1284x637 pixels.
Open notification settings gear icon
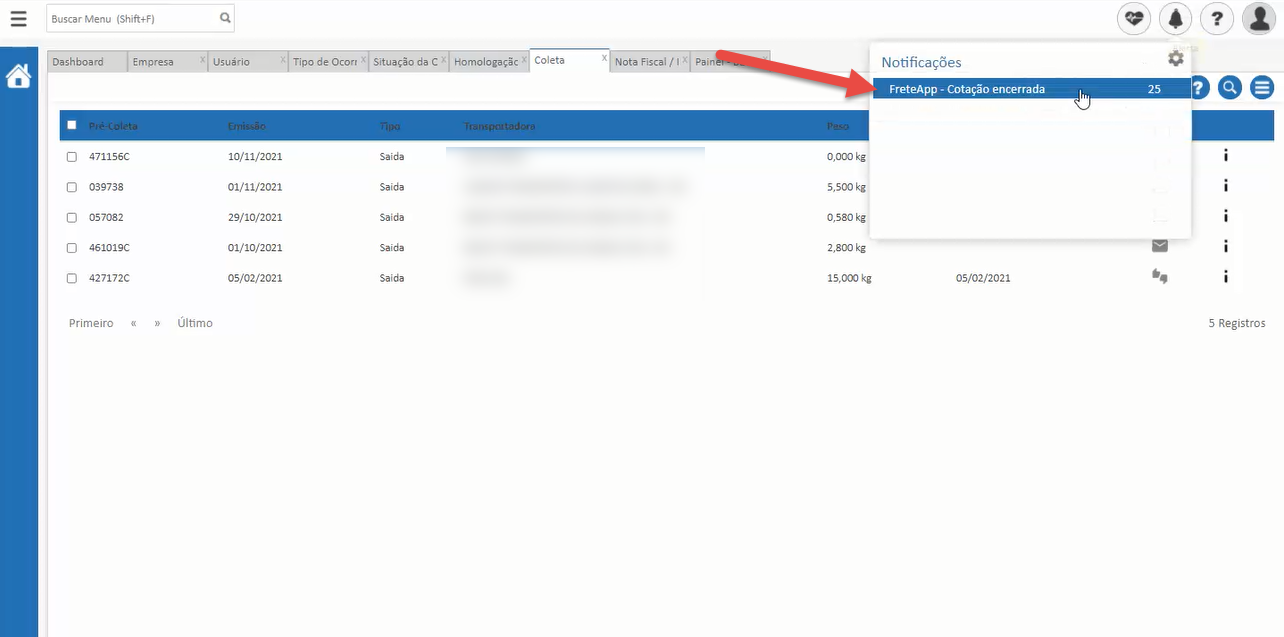[1176, 59]
